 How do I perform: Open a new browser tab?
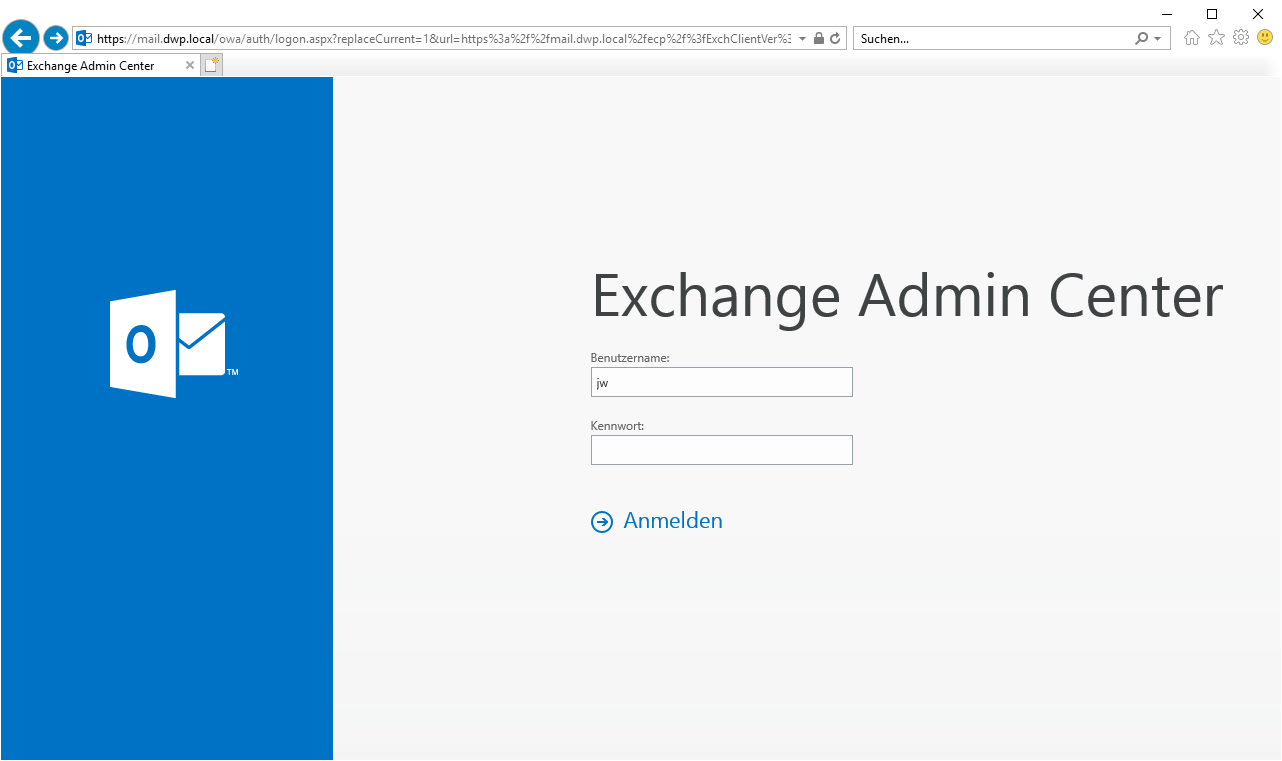click(211, 66)
